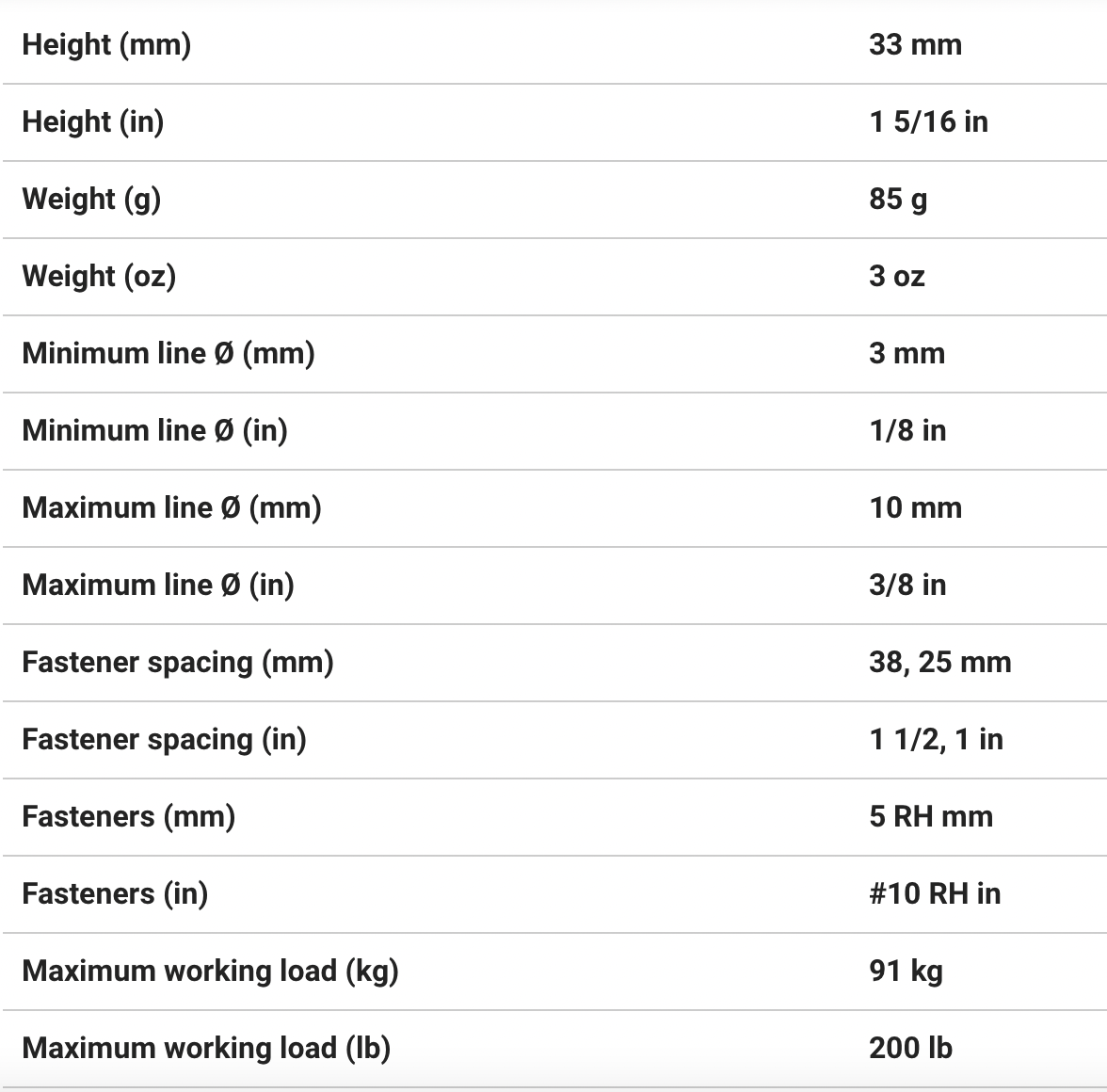
Task: Click the "Height (mm)" row label
Action: [106, 44]
